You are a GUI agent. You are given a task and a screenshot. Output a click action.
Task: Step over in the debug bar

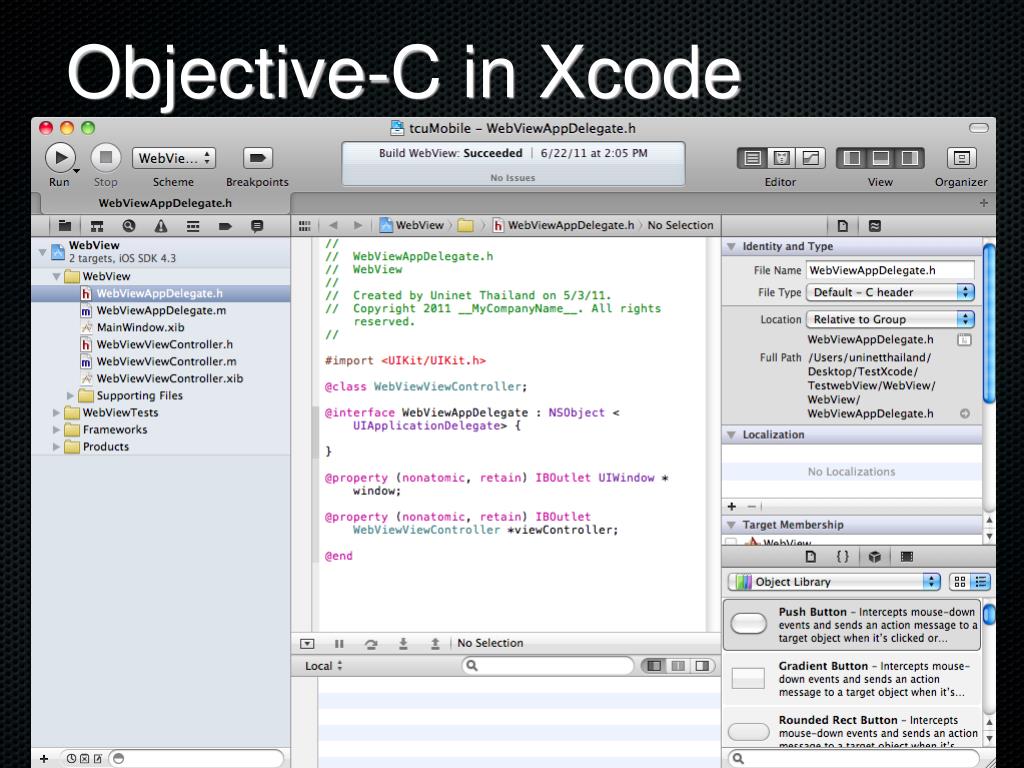point(371,644)
